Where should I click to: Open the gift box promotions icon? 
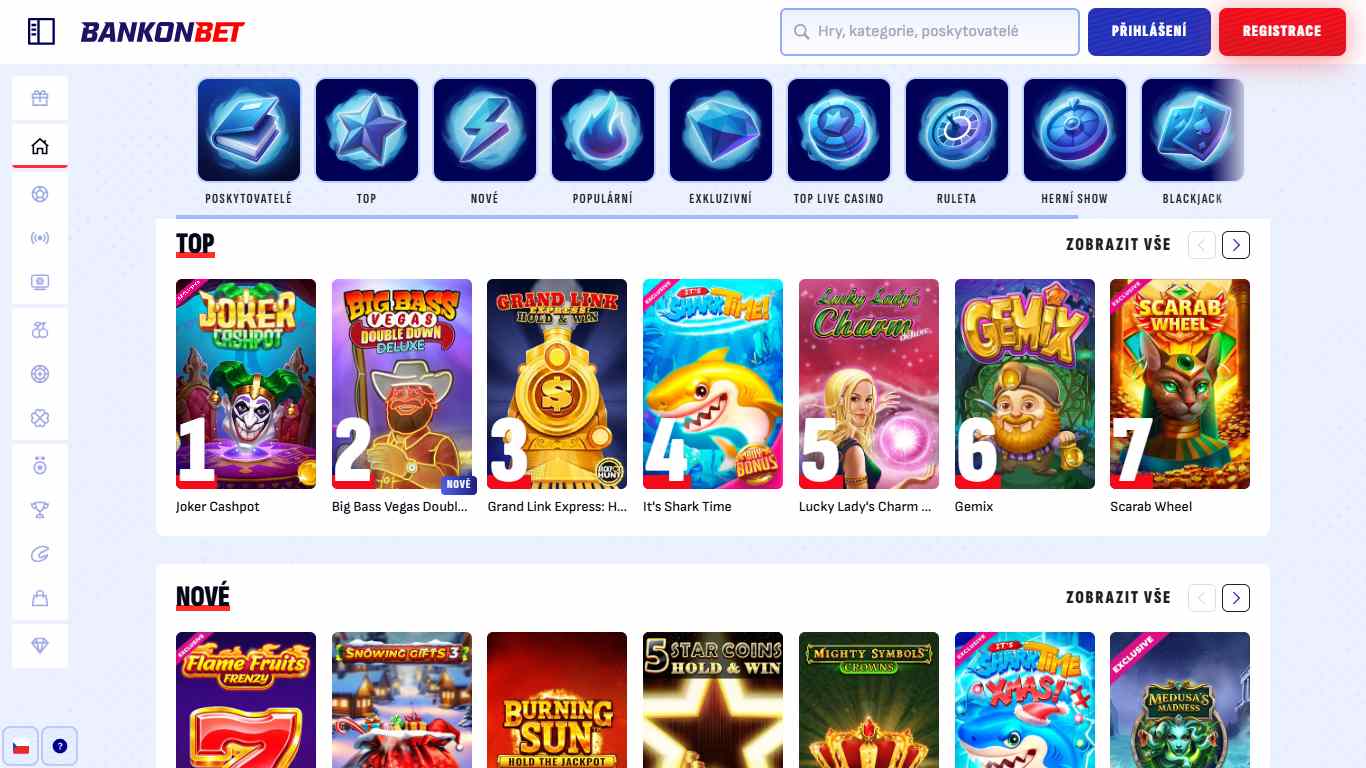(40, 98)
